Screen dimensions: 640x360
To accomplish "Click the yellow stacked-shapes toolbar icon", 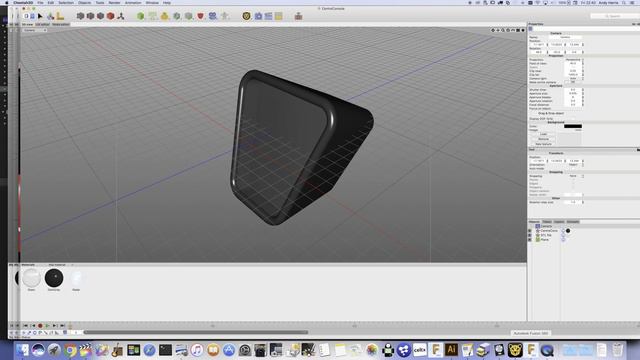I will (x=164, y=16).
